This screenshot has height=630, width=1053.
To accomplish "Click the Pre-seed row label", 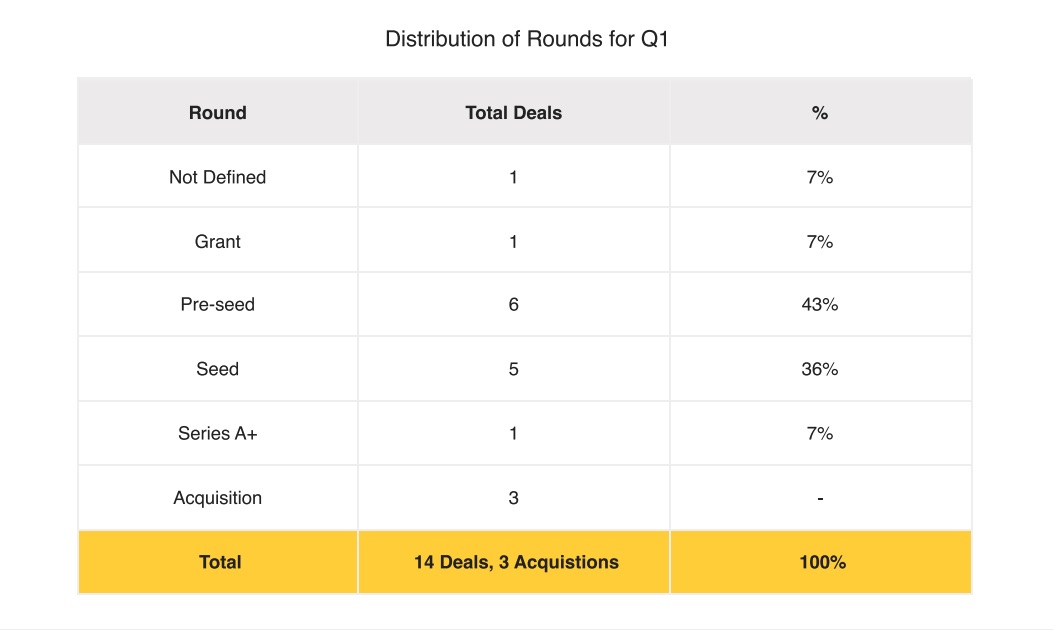I will coord(217,305).
